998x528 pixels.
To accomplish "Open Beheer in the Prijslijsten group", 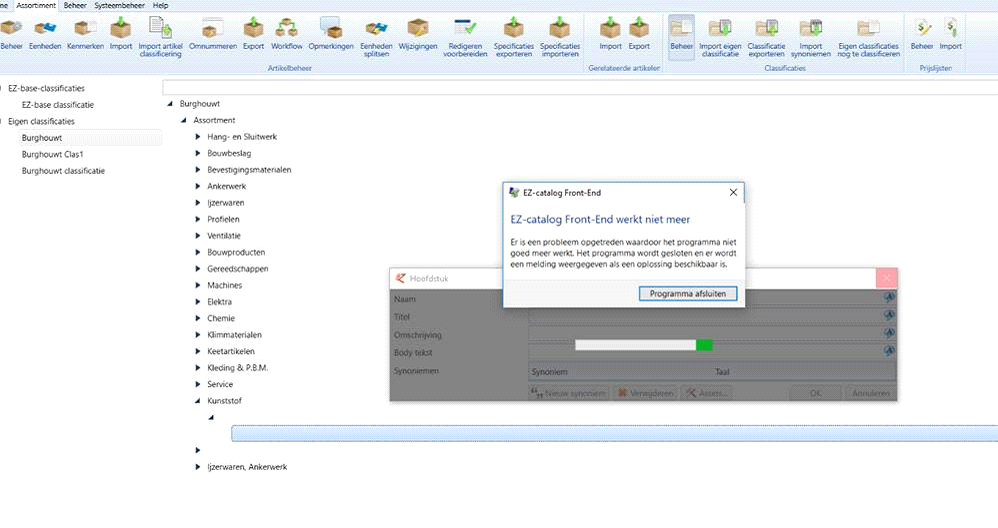I will coord(922,35).
